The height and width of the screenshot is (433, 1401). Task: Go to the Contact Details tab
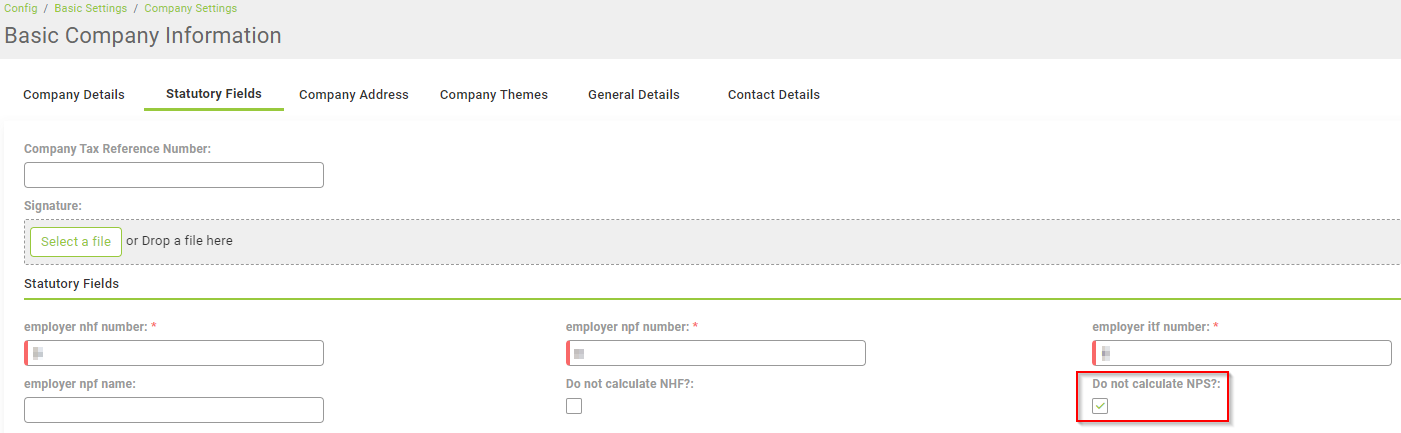774,95
